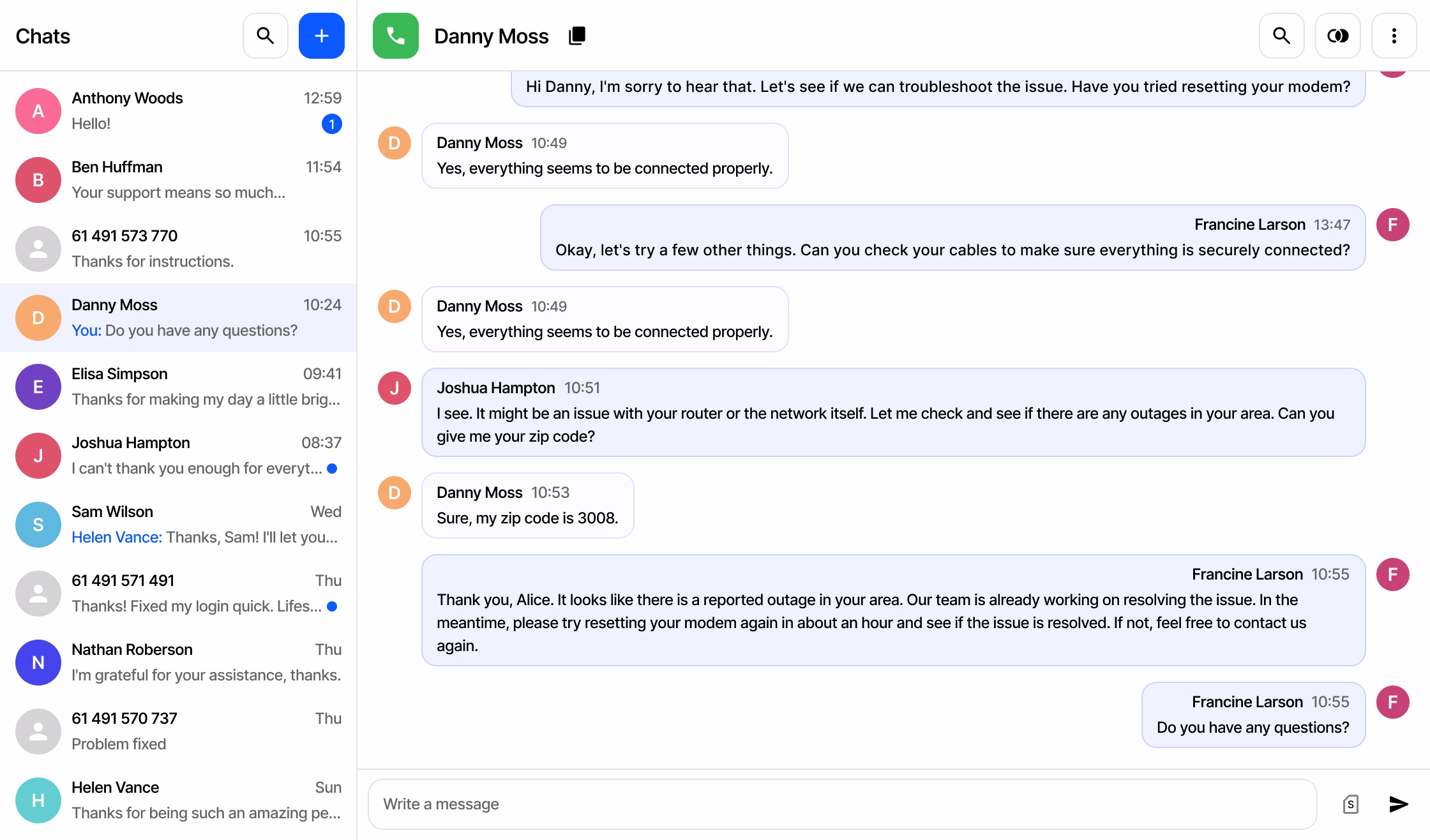
Task: Open Ben Huffman conversation
Action: tap(179, 180)
